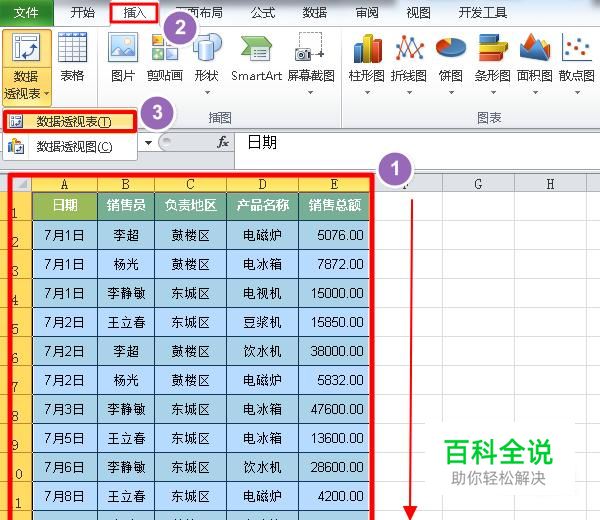
Task: Switch to the 审阅 review tab
Action: (367, 13)
